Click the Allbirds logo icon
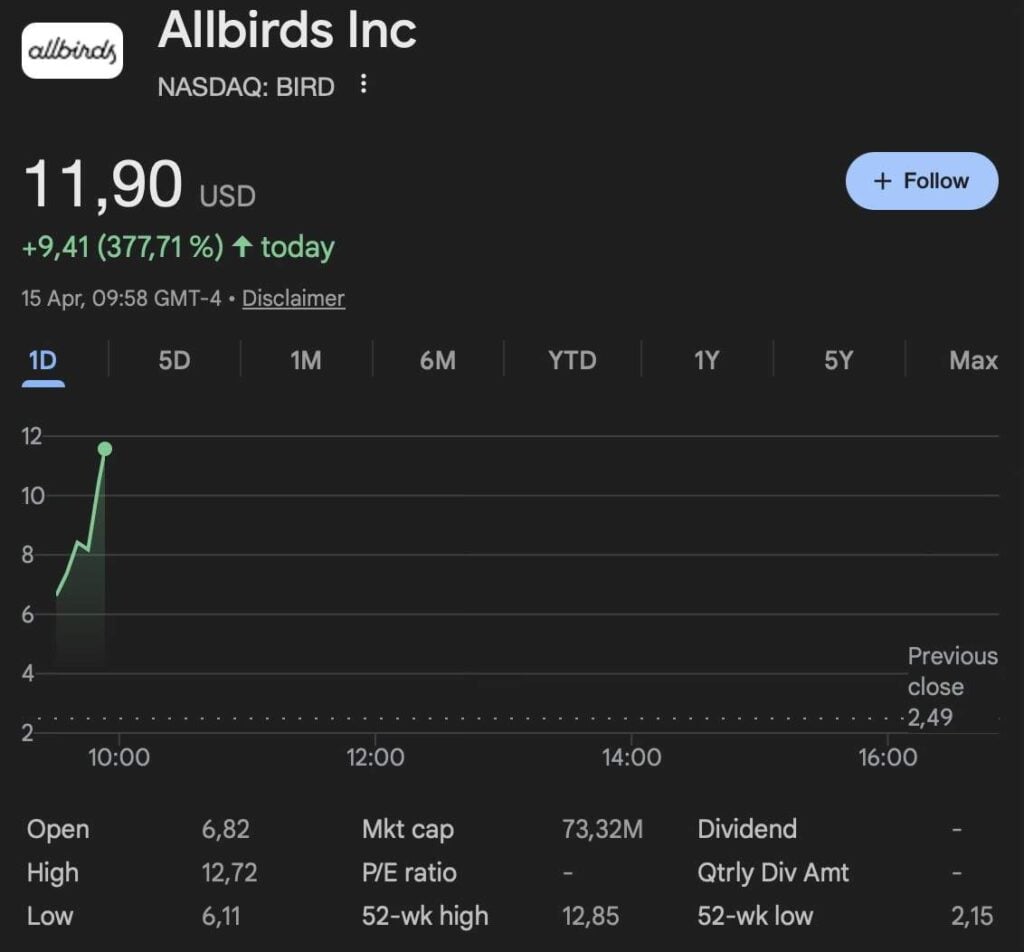 coord(72,50)
